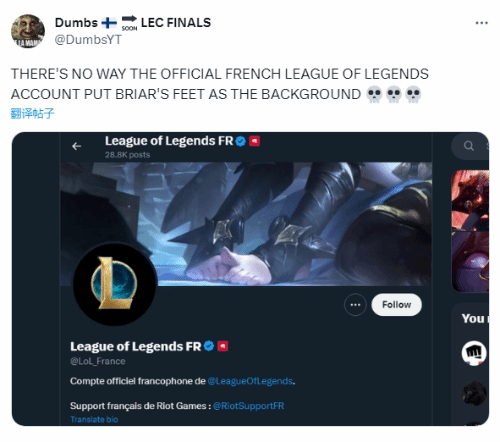Click the dark avatar below the Riot logo

point(474,393)
